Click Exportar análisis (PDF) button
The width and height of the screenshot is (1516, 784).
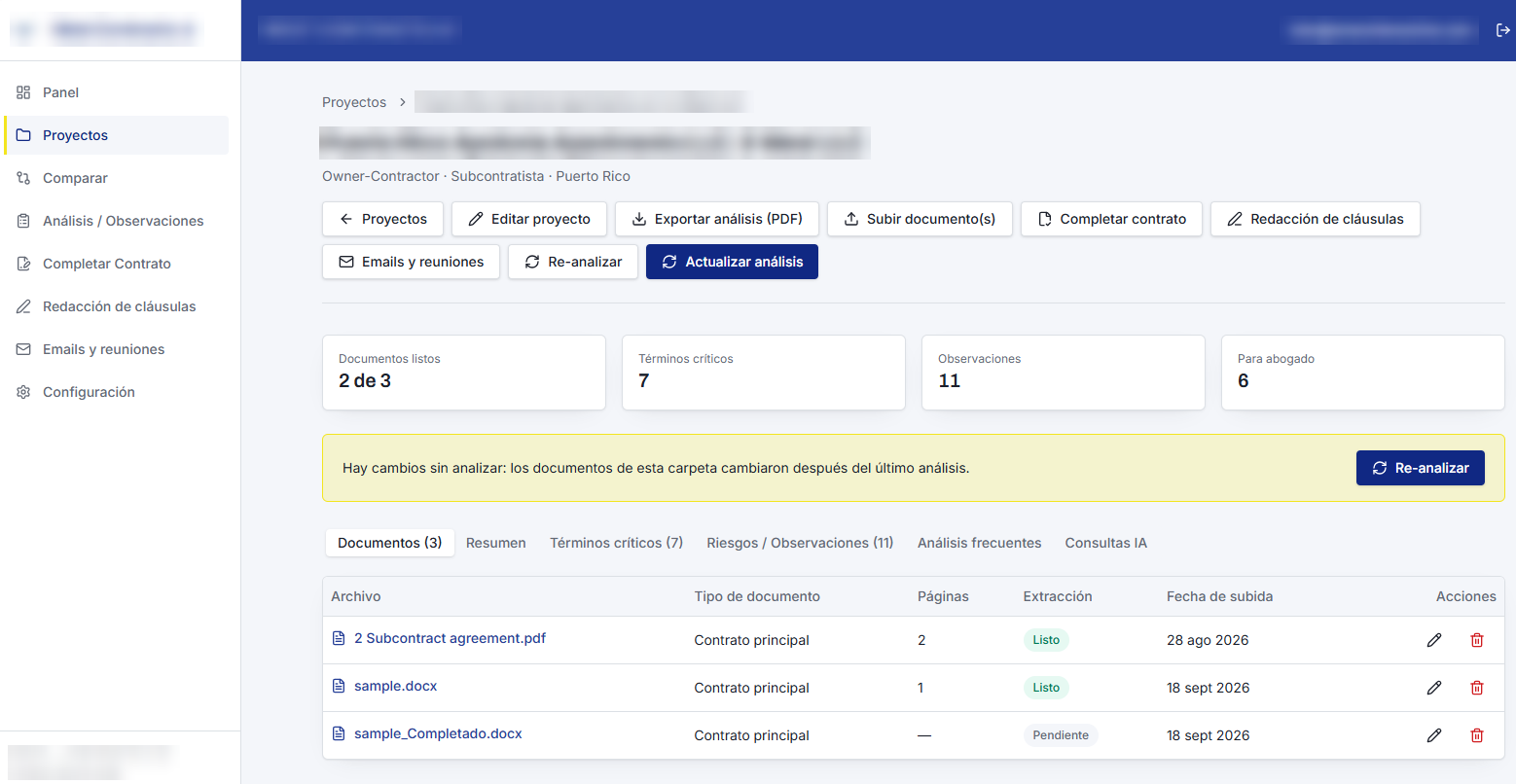click(x=717, y=219)
